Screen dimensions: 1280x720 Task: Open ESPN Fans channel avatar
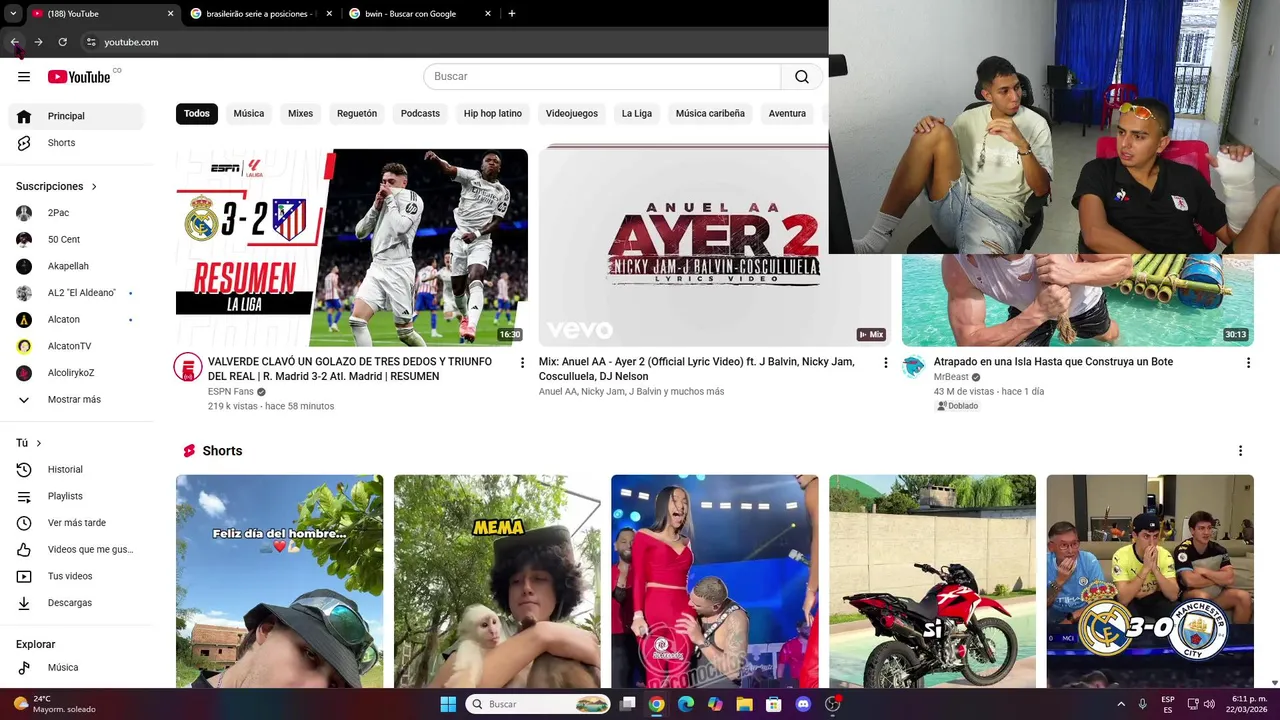tap(188, 367)
